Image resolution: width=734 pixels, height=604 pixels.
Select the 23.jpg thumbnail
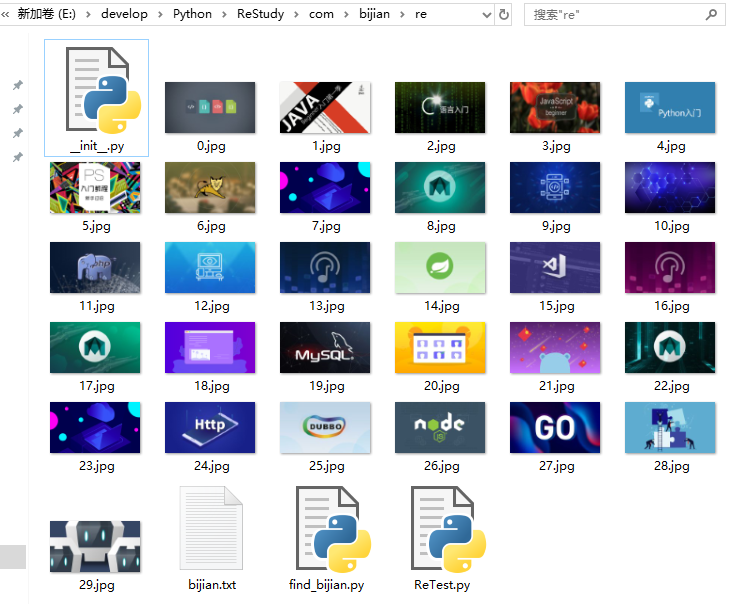[95, 427]
